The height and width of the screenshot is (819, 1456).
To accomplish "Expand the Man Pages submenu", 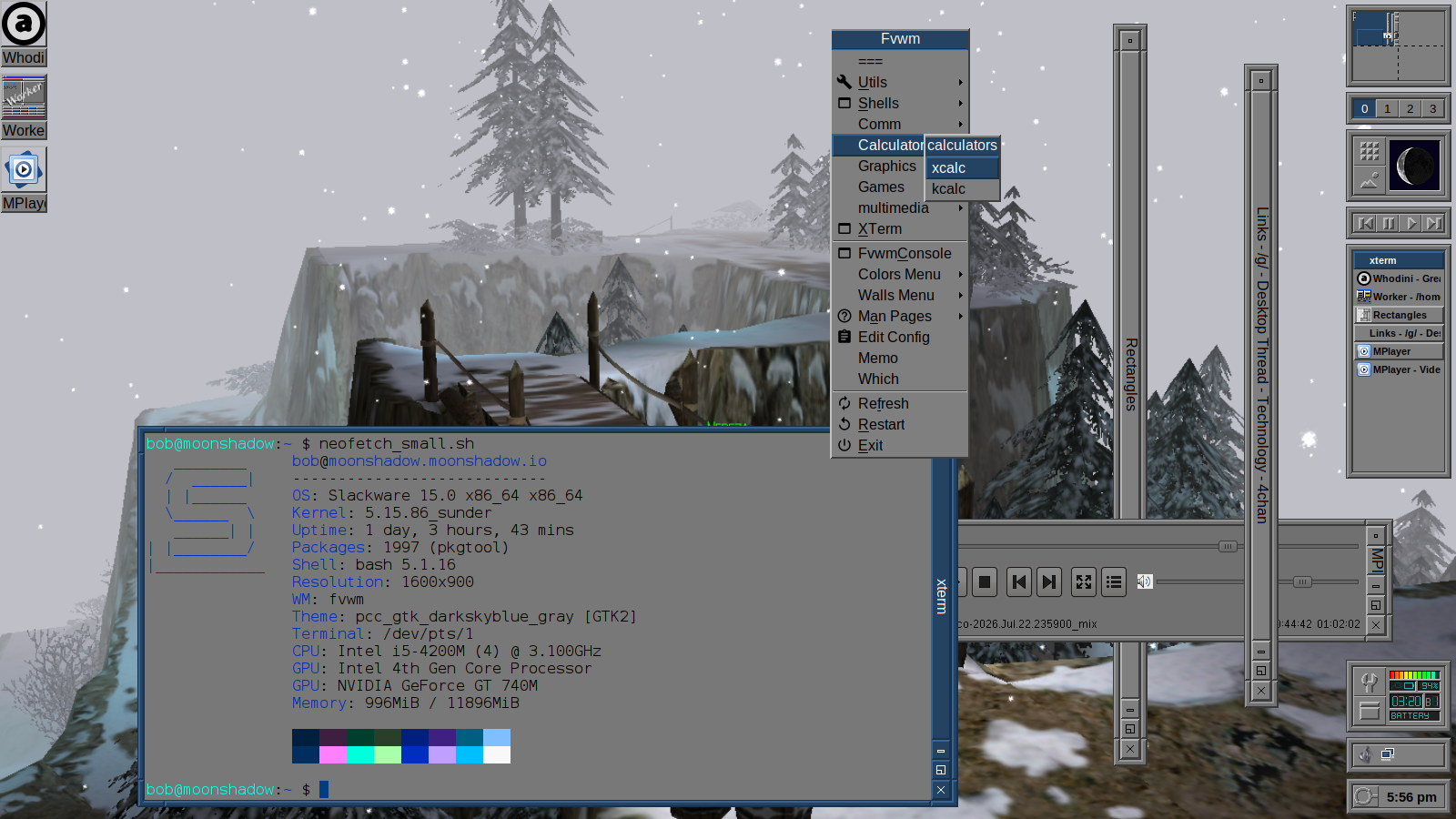I will coord(900,317).
